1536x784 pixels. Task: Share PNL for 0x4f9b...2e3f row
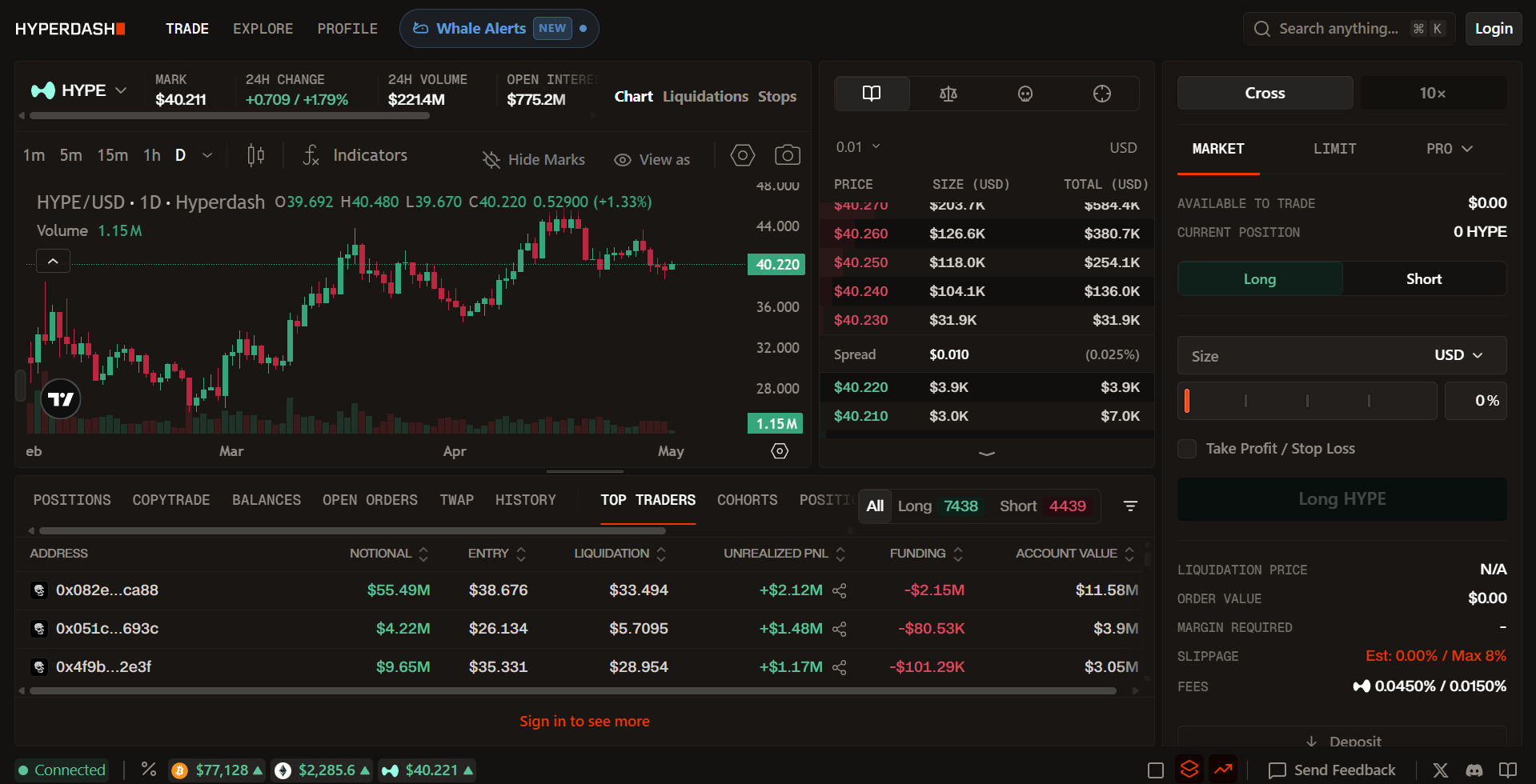(840, 667)
